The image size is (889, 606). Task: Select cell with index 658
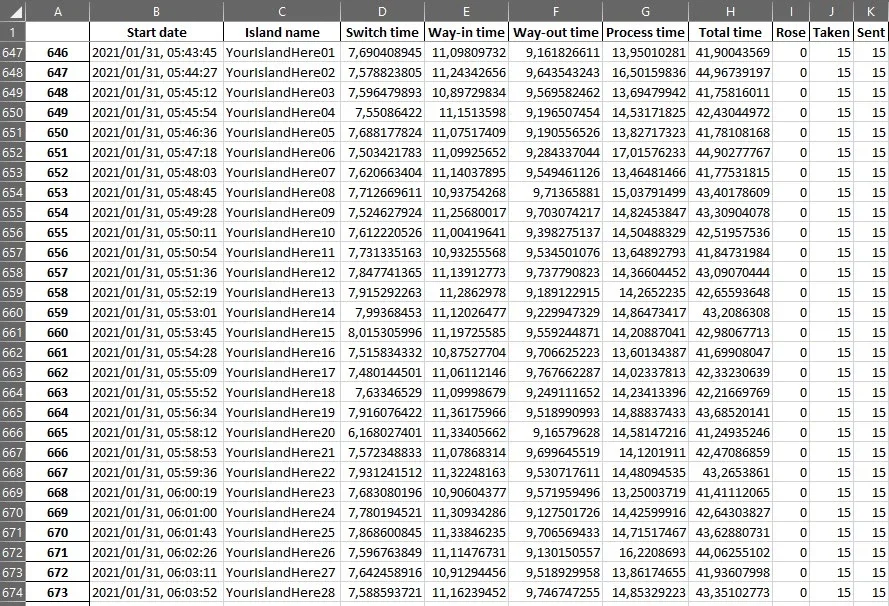(57, 293)
